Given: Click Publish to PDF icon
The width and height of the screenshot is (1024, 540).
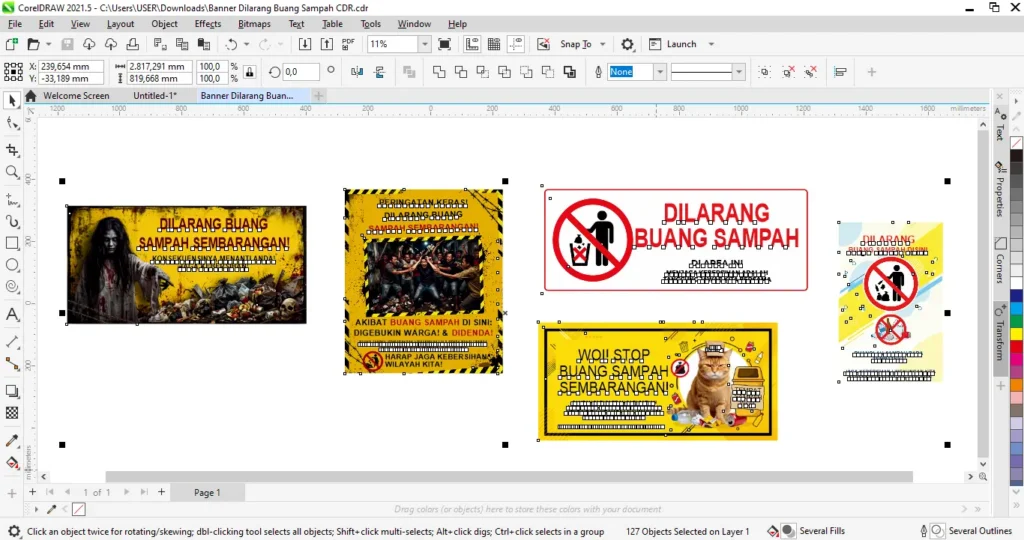Looking at the screenshot, I should pos(348,44).
